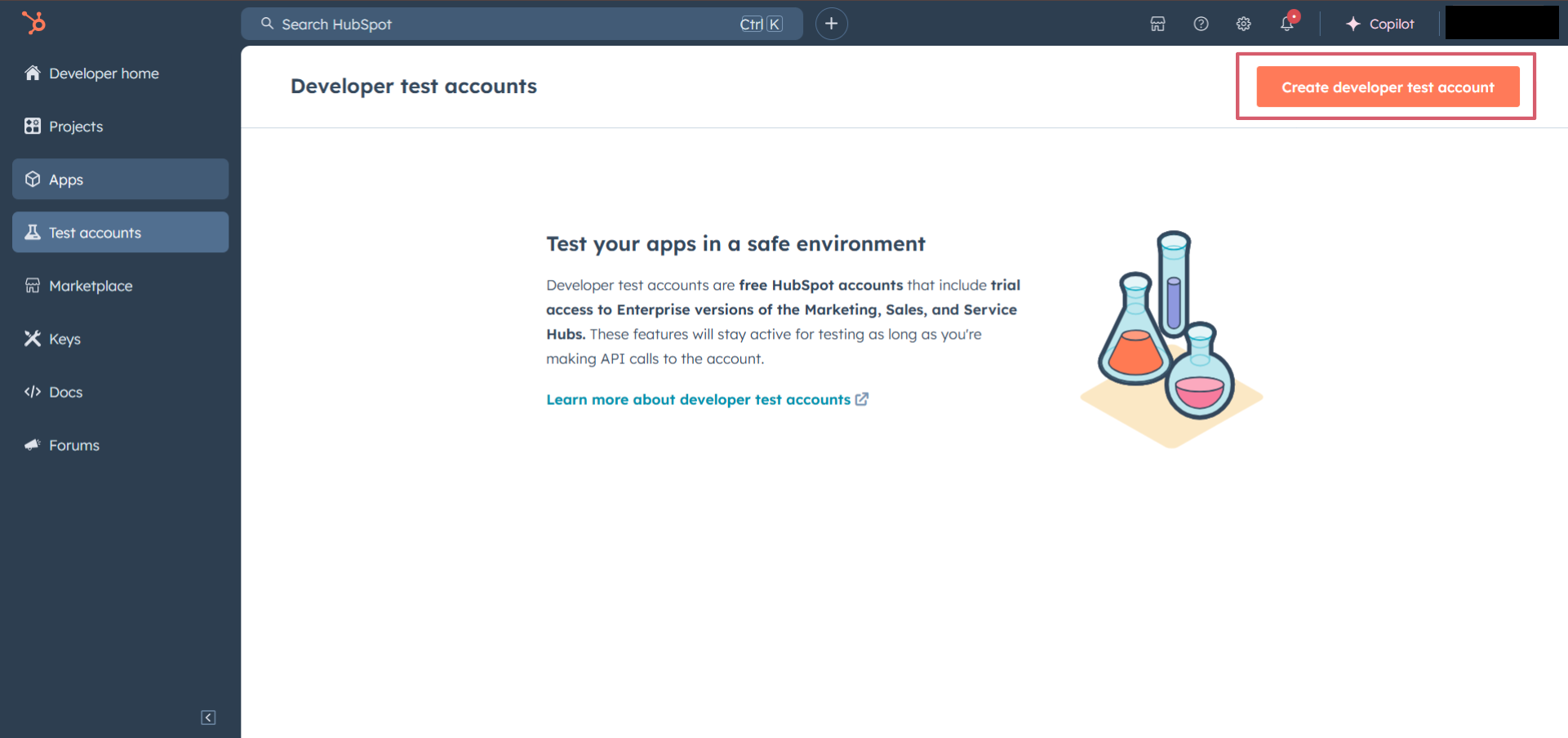Click the Test your apps in a safe environment heading

tap(735, 243)
